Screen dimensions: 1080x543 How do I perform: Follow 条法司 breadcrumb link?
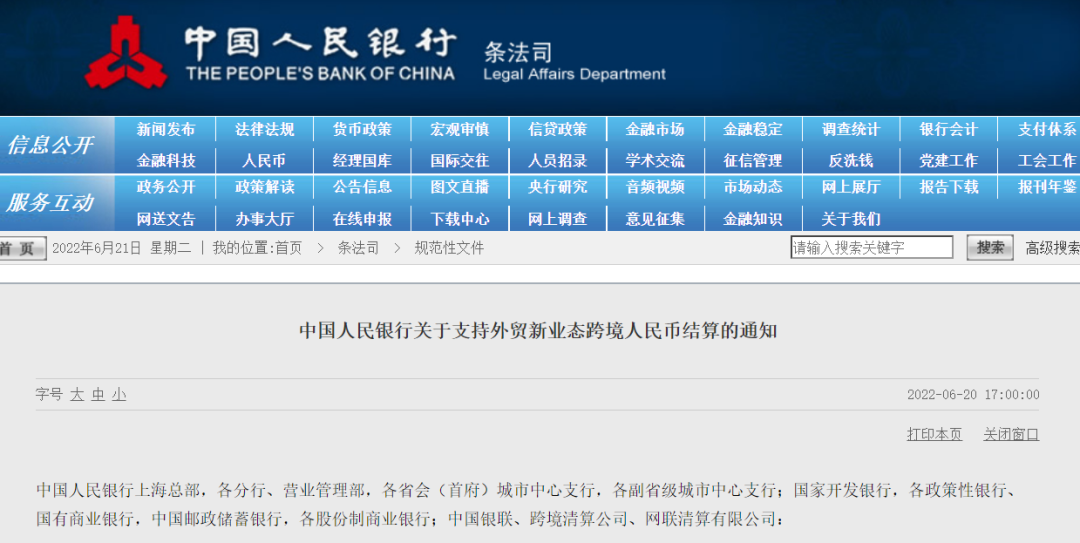tap(358, 248)
